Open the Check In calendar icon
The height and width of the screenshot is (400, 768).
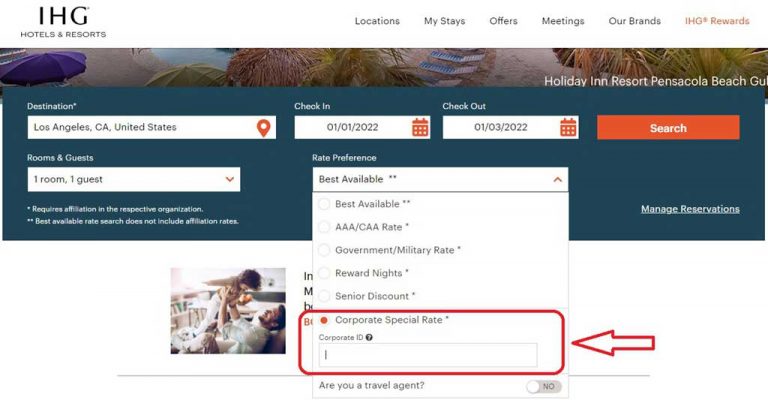(x=420, y=127)
